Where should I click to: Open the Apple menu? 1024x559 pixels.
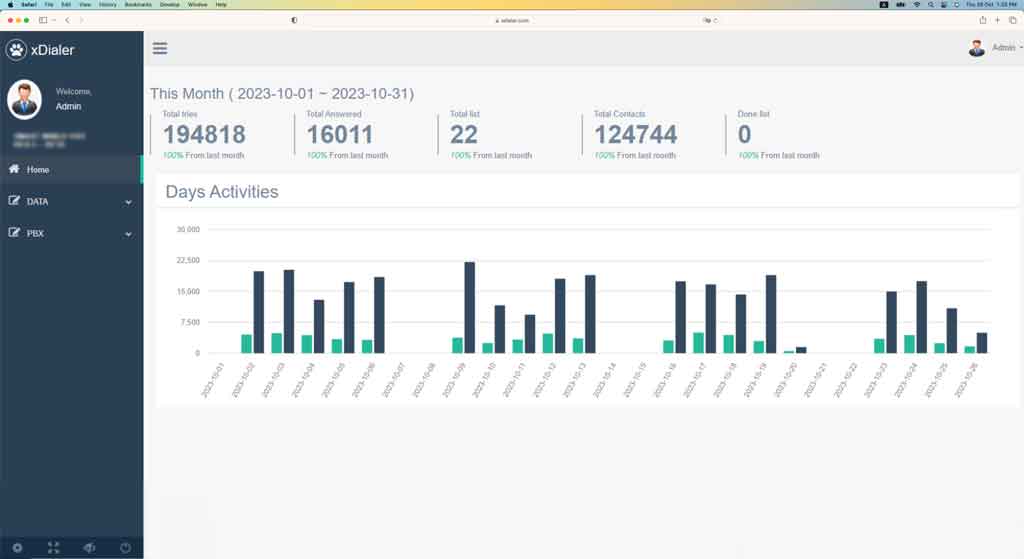[10, 4]
